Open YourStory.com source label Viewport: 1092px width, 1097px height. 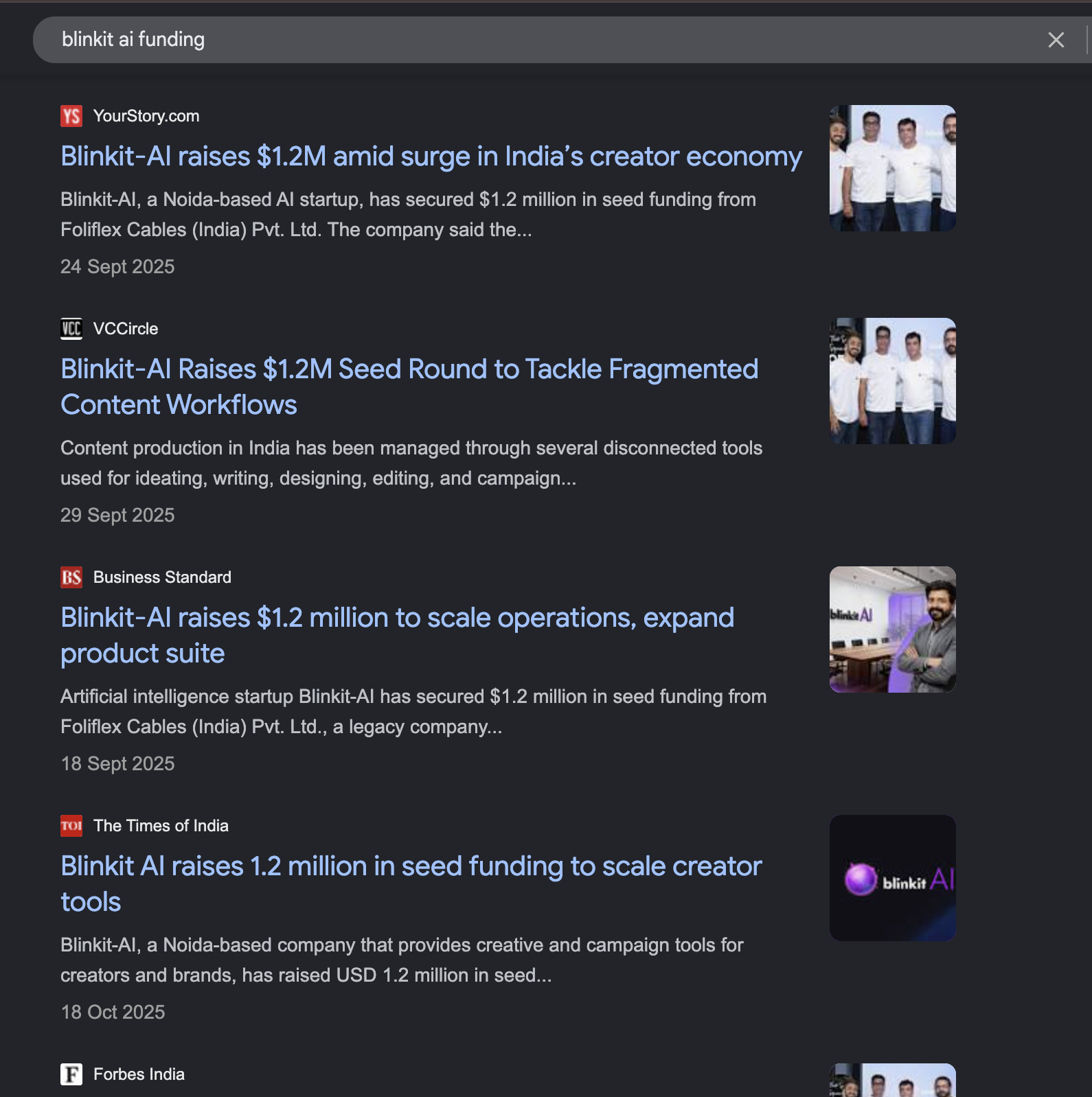pyautogui.click(x=146, y=116)
